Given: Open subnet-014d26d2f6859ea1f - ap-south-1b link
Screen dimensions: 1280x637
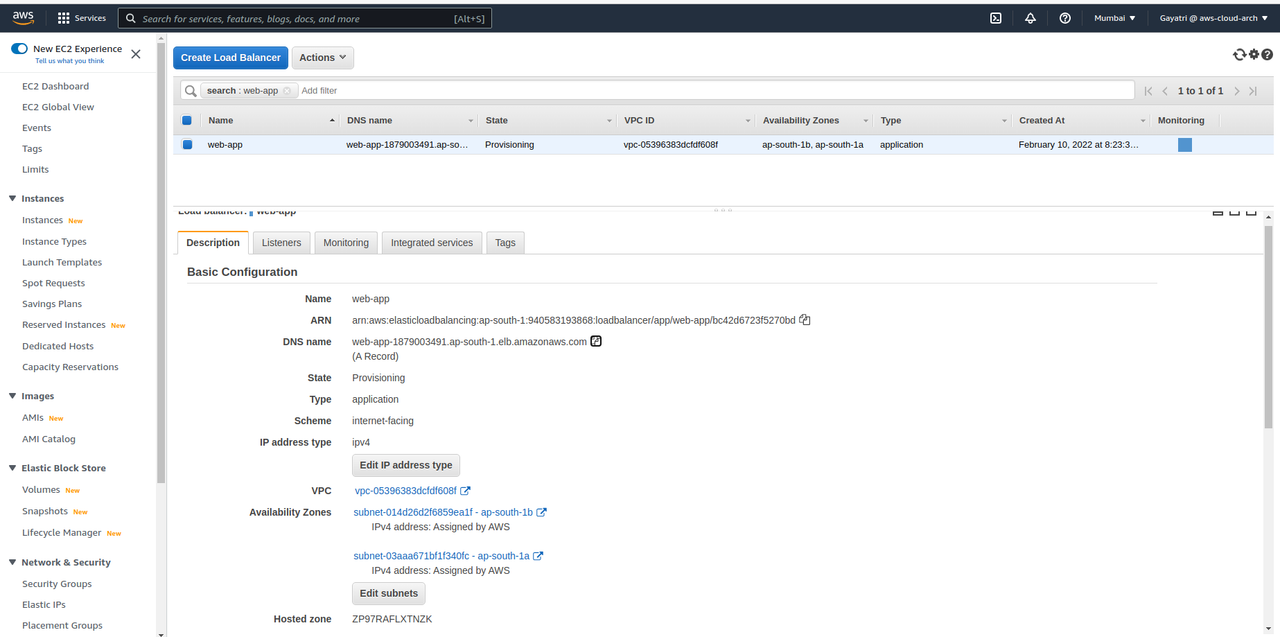Looking at the screenshot, I should point(443,512).
